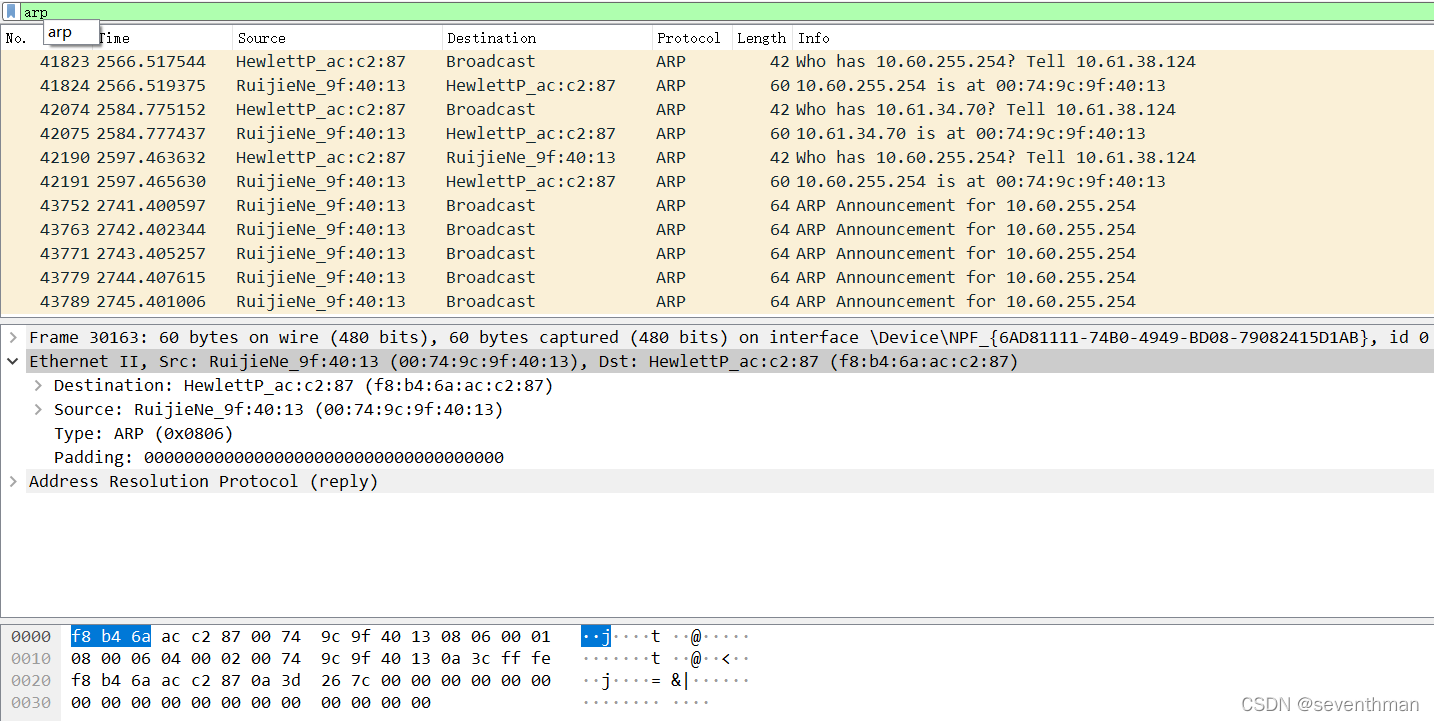Select packet 43763 row
Image resolution: width=1434 pixels, height=721 pixels.
pos(717,229)
